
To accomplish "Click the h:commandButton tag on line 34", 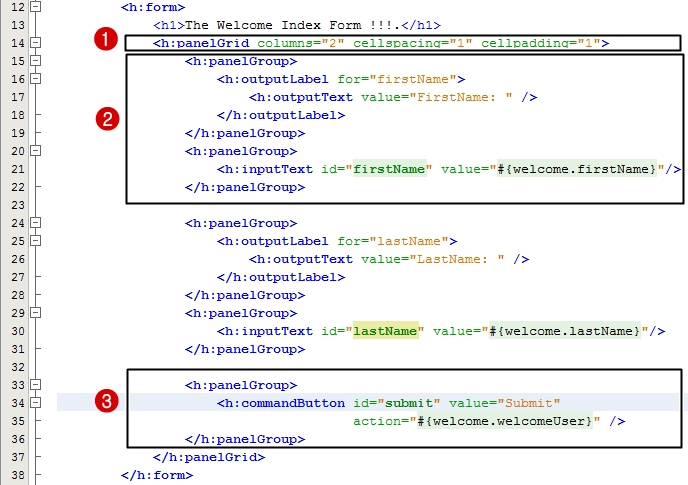I will pos(281,403).
